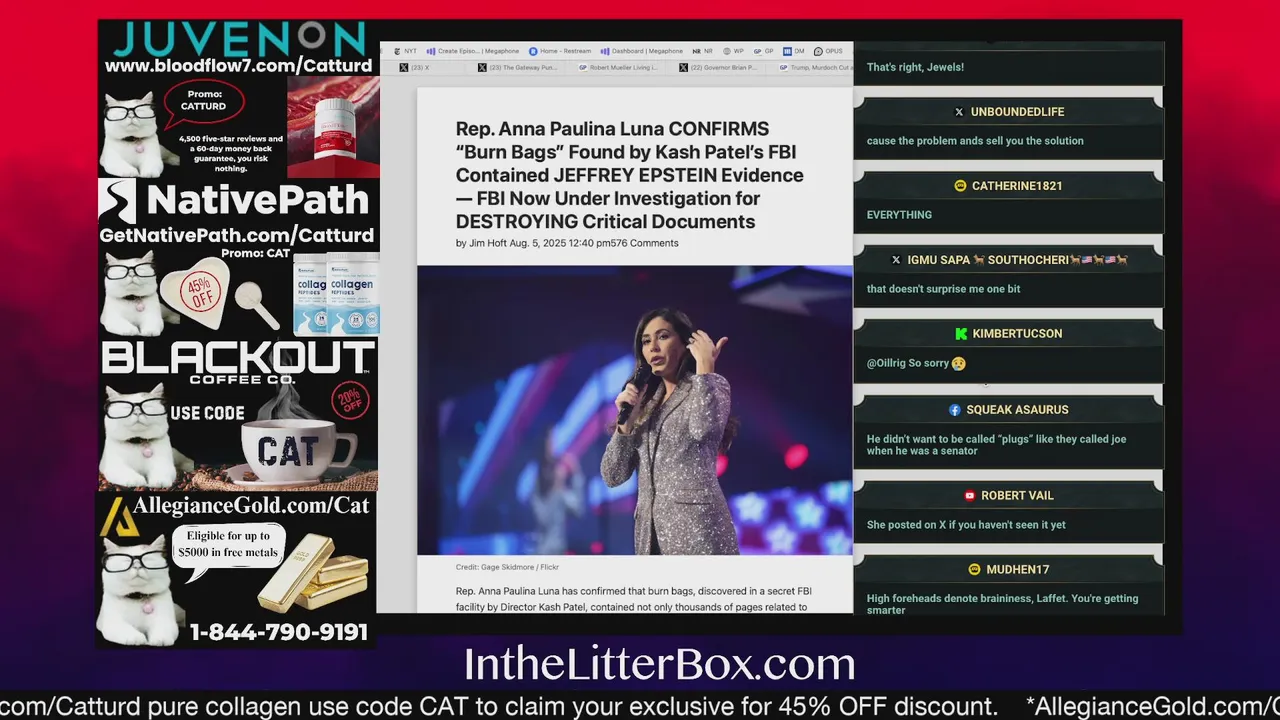The width and height of the screenshot is (1280, 720).
Task: Open the NR bookmark
Action: (703, 51)
